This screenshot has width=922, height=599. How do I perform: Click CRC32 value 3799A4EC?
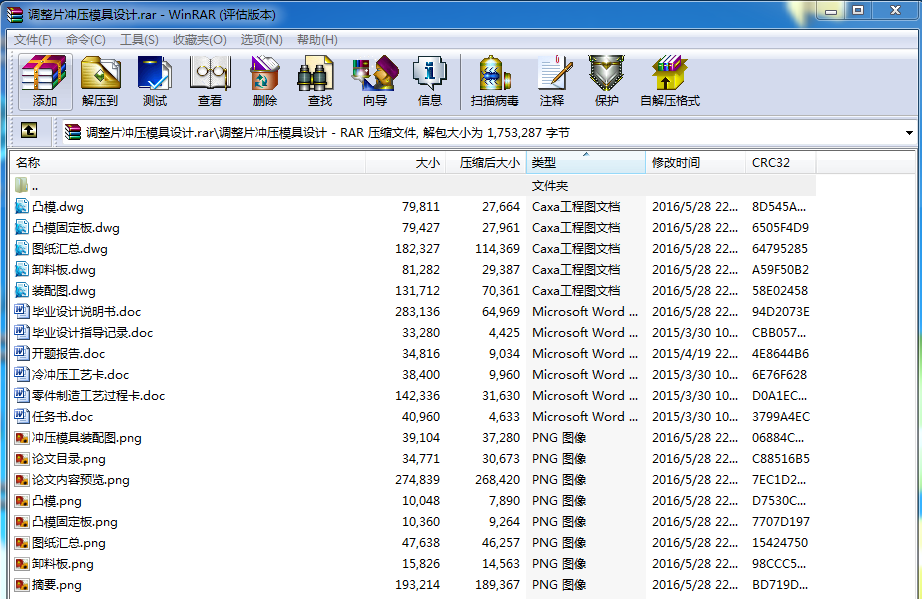point(781,417)
